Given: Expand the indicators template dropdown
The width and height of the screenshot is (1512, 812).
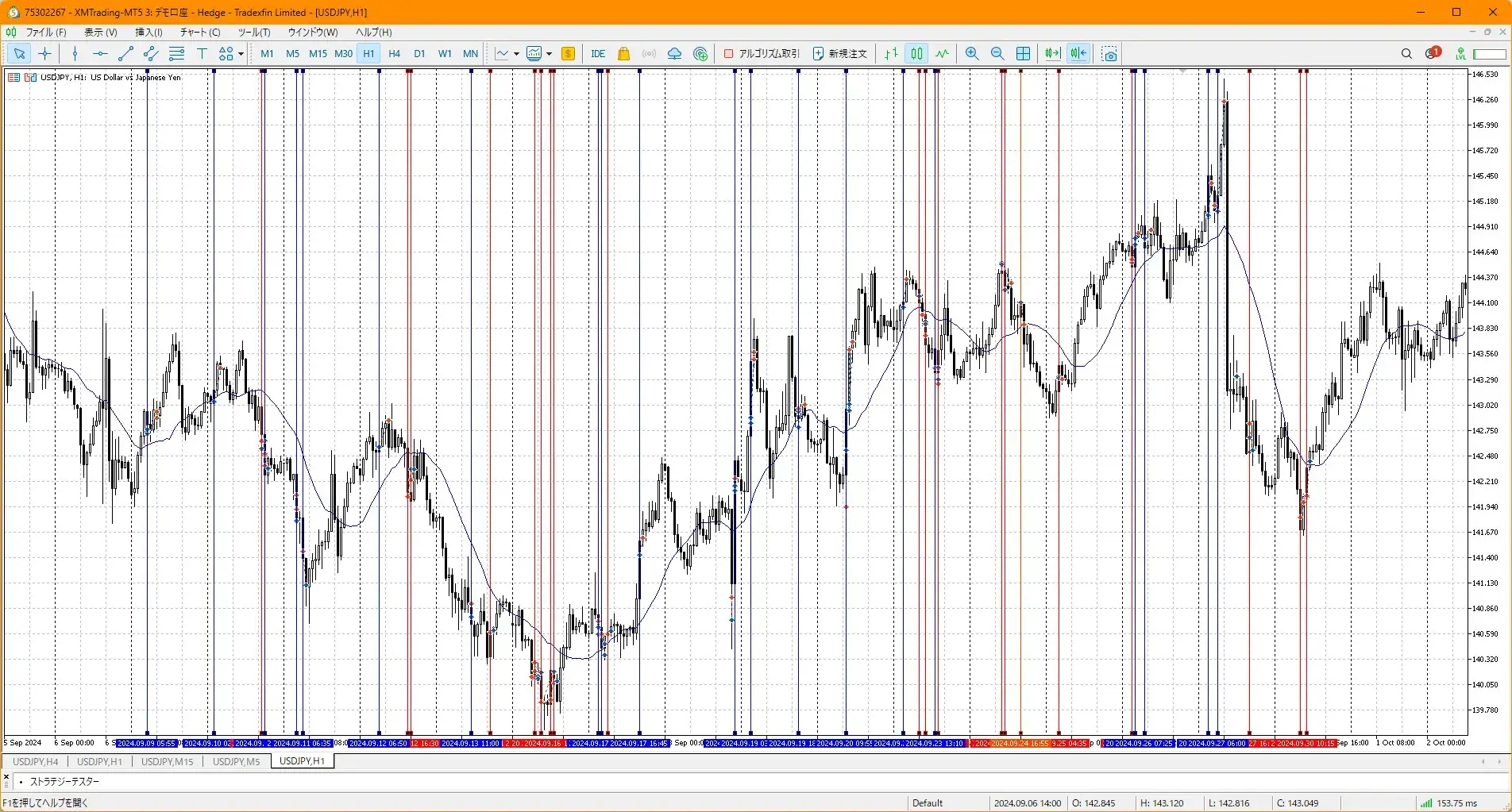Looking at the screenshot, I should coord(549,54).
